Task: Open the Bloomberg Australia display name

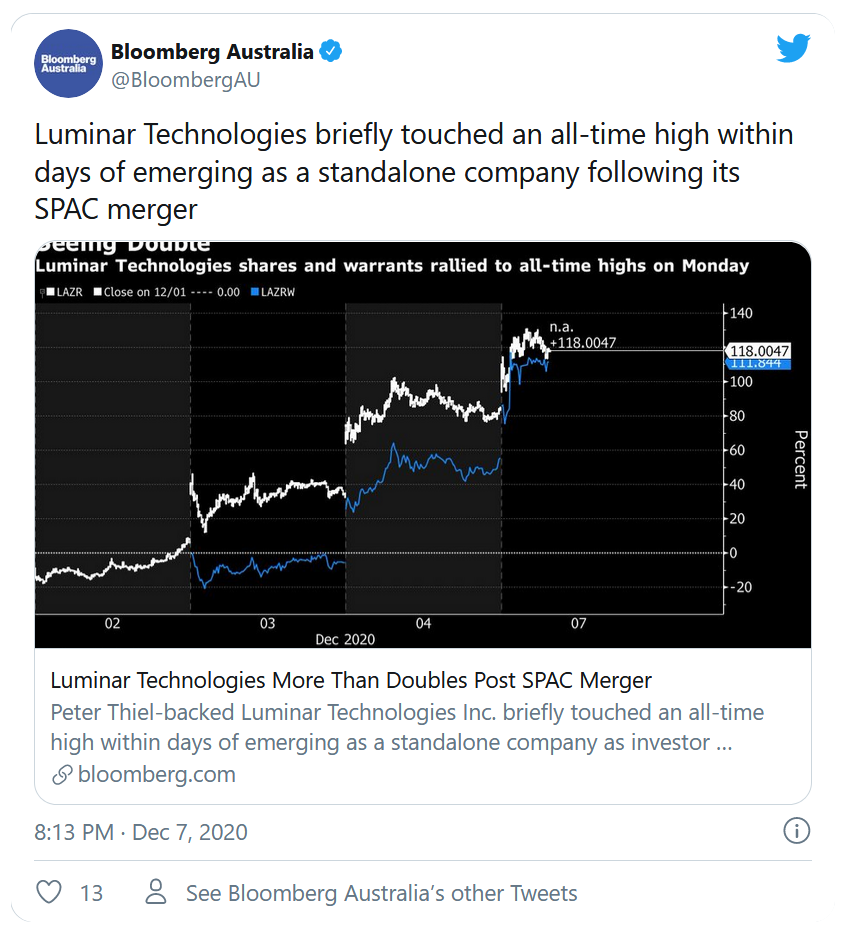Action: point(212,52)
